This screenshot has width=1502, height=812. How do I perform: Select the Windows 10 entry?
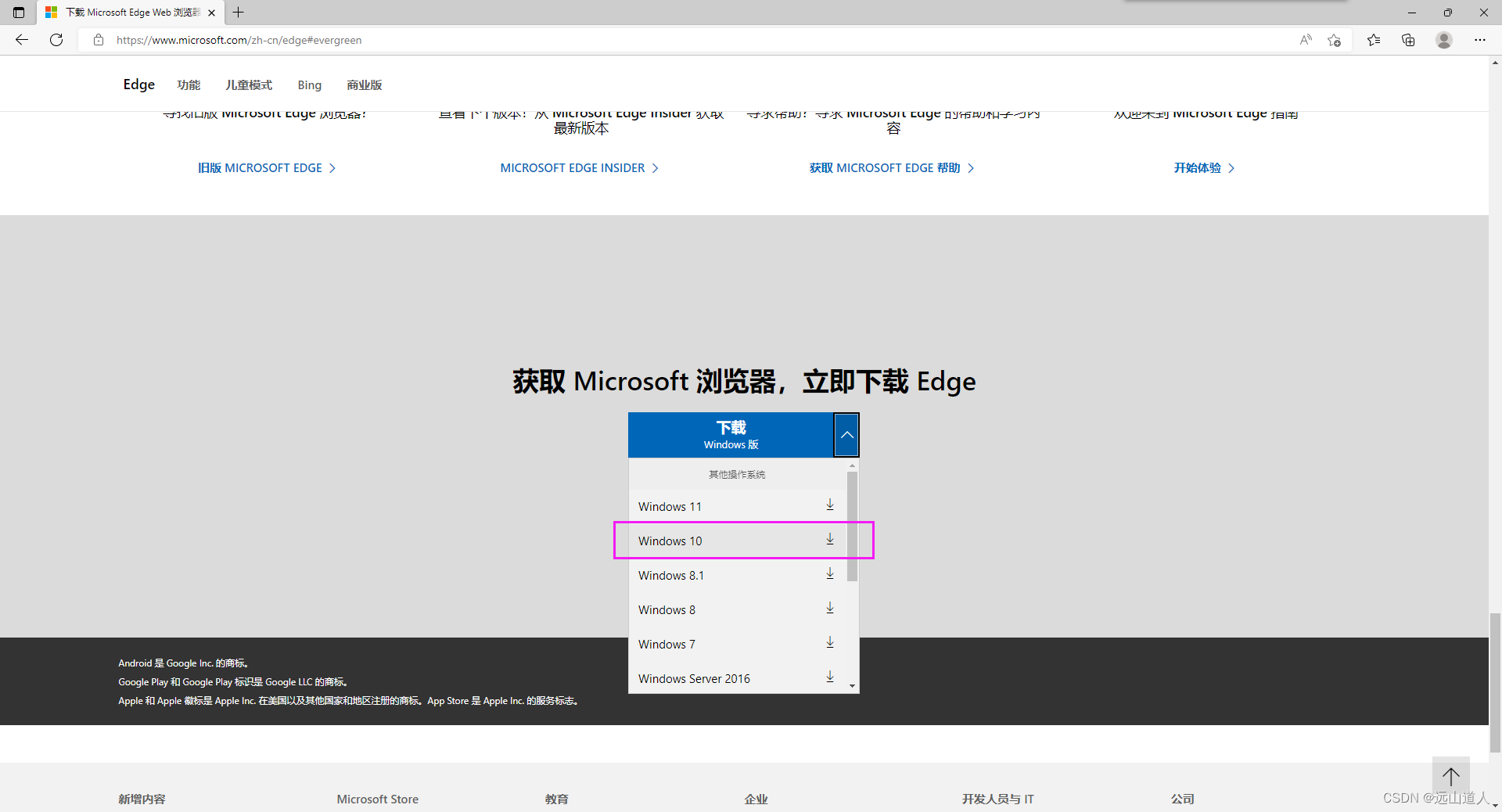click(x=737, y=541)
